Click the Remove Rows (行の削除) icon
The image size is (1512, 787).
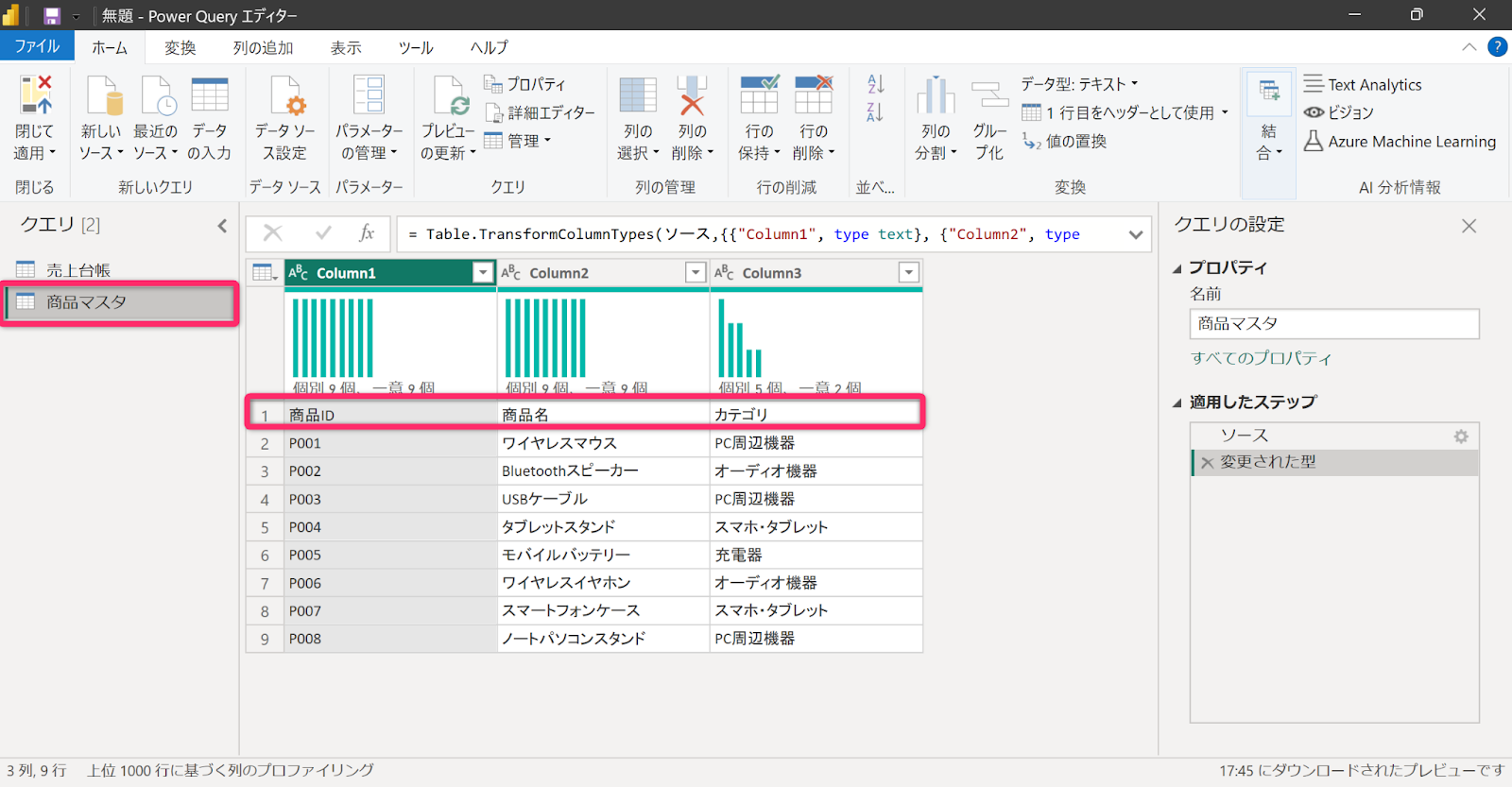pyautogui.click(x=814, y=95)
